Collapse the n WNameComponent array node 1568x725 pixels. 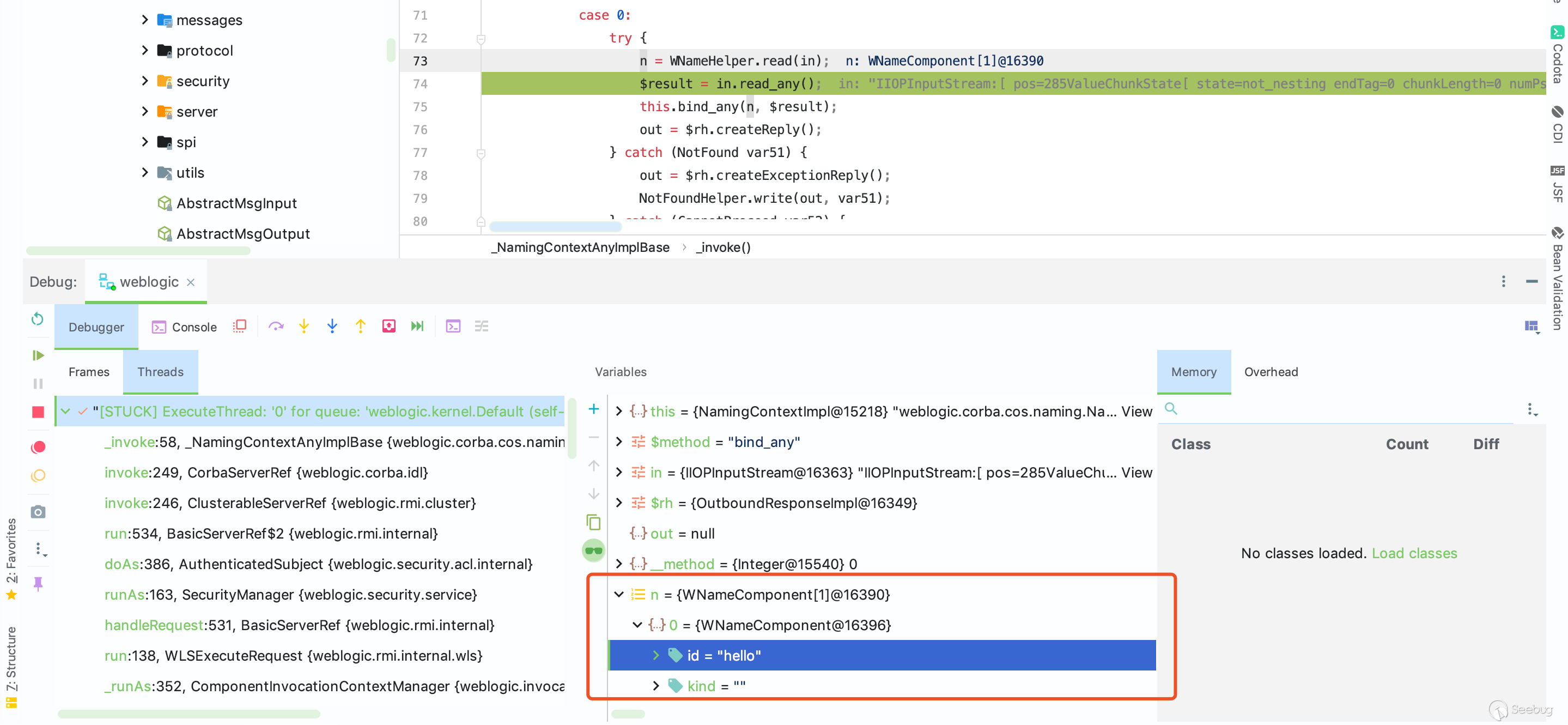[619, 595]
